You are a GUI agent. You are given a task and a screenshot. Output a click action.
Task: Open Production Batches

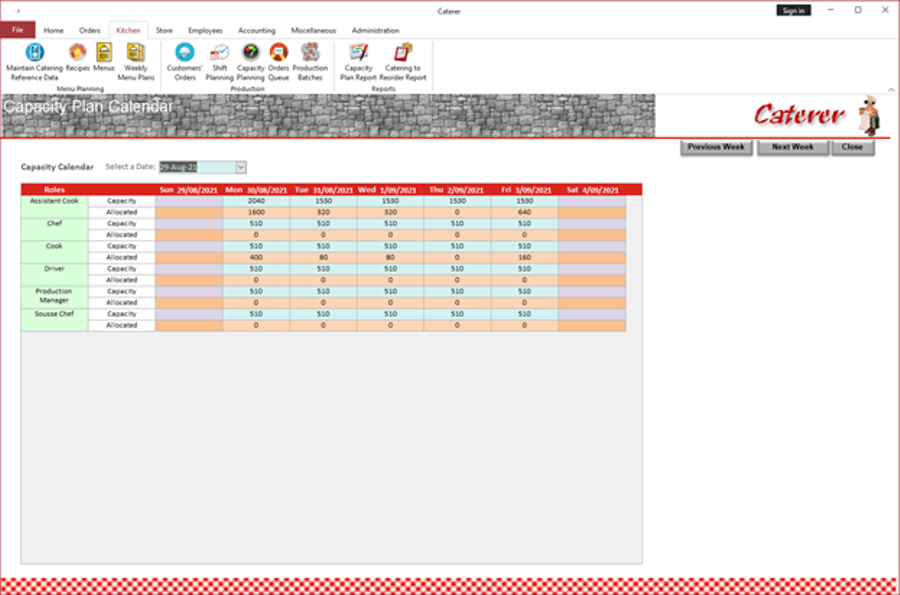click(310, 62)
